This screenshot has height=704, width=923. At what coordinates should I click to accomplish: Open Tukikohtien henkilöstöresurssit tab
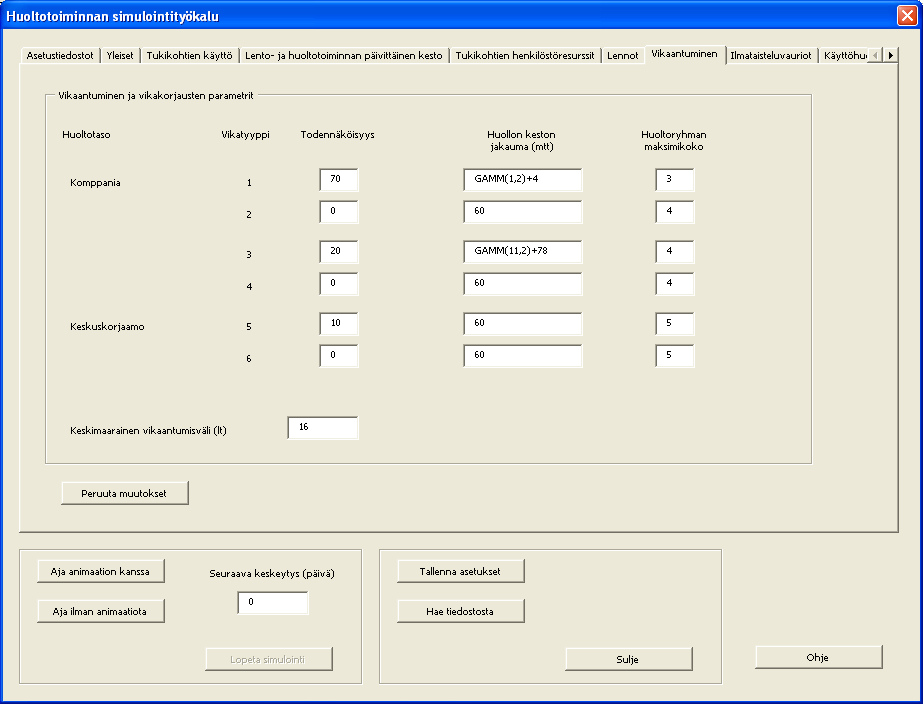(x=525, y=55)
